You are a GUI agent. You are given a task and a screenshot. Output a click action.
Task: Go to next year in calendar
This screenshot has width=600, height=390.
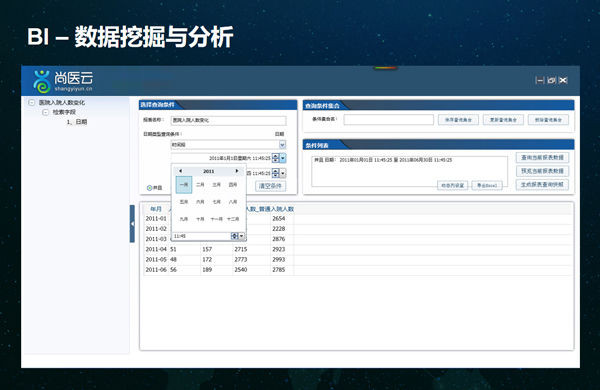pos(237,171)
